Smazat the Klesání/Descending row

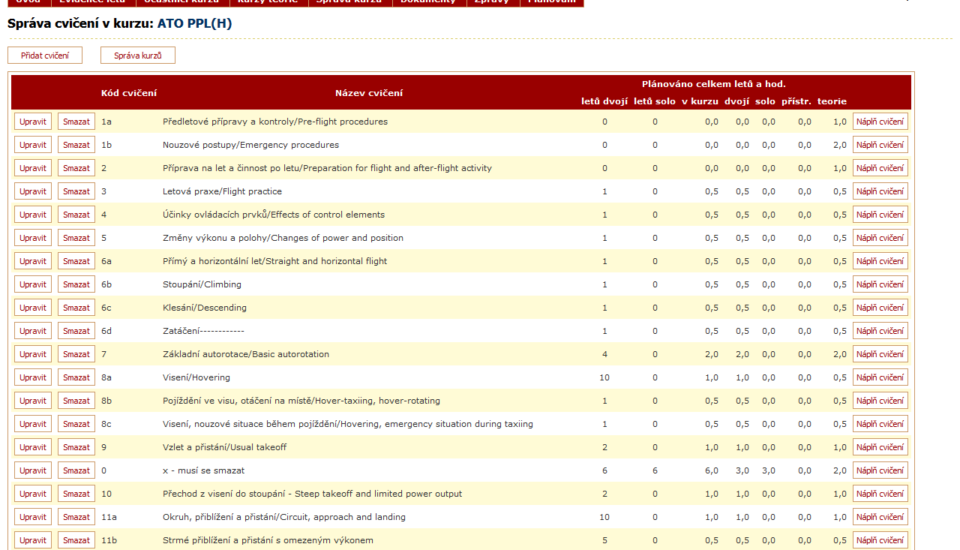pos(76,307)
